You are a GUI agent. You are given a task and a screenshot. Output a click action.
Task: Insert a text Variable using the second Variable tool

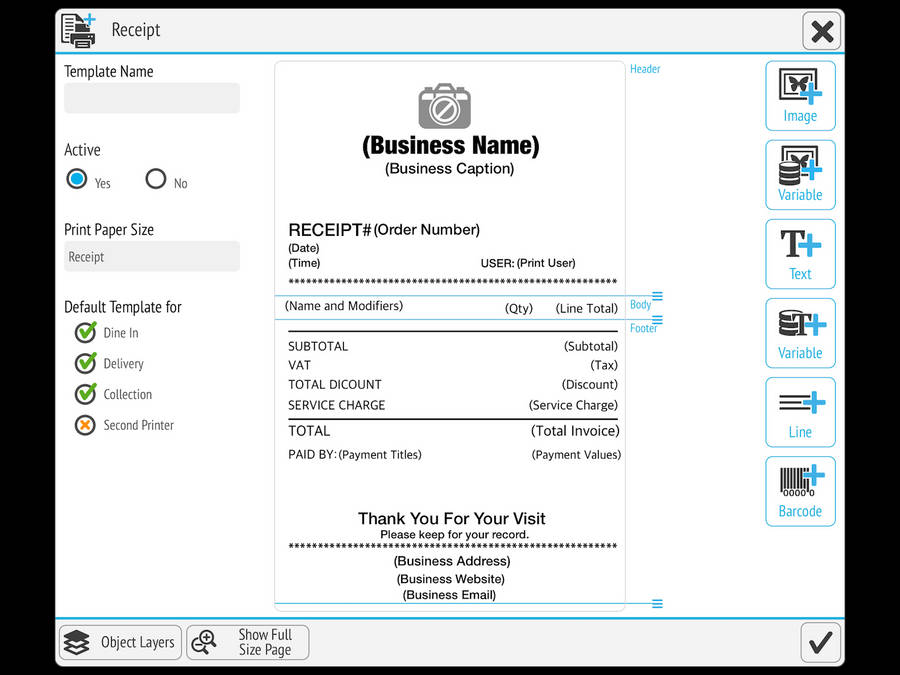[800, 333]
